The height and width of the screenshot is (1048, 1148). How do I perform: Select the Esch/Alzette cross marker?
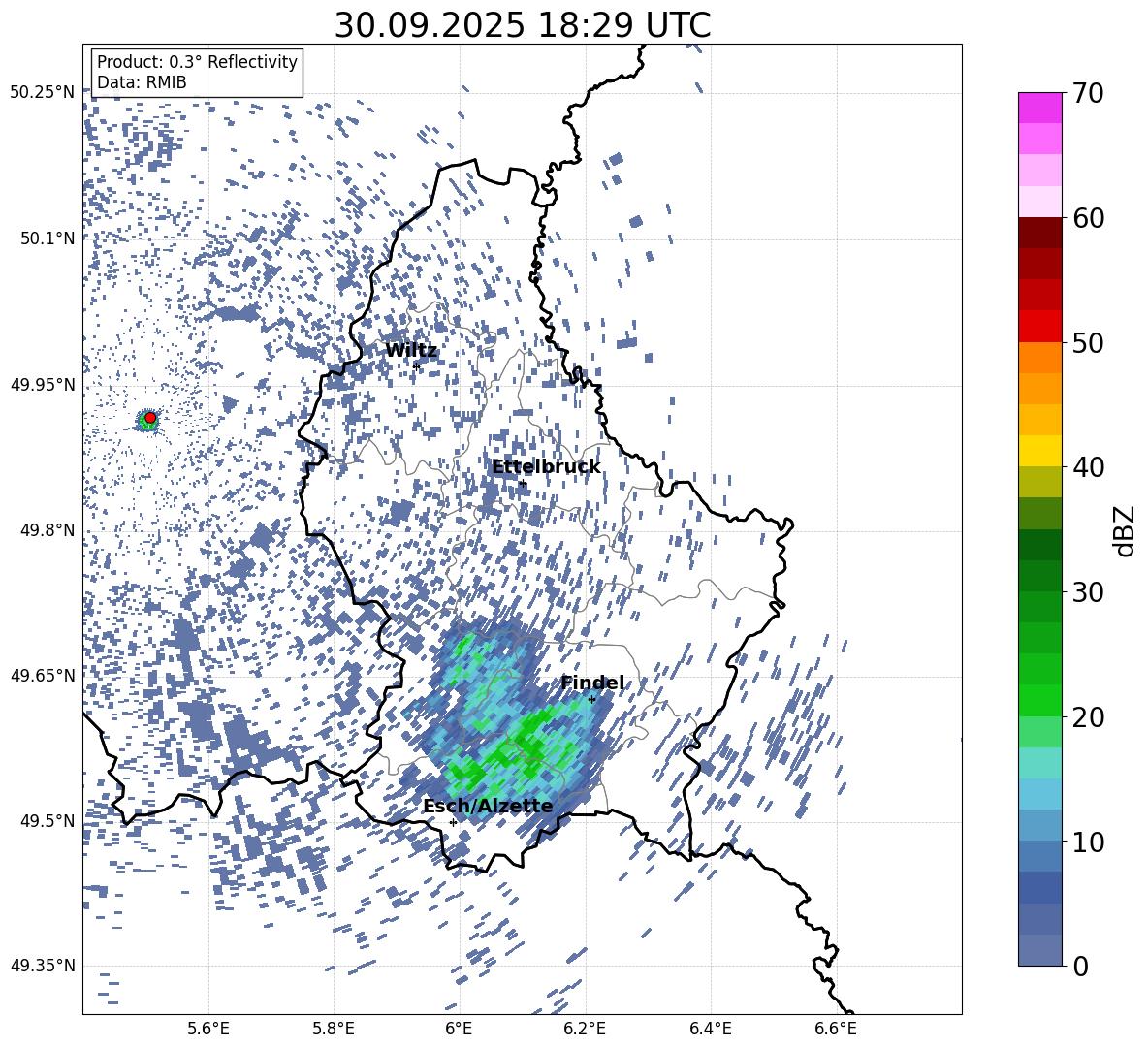(x=453, y=822)
